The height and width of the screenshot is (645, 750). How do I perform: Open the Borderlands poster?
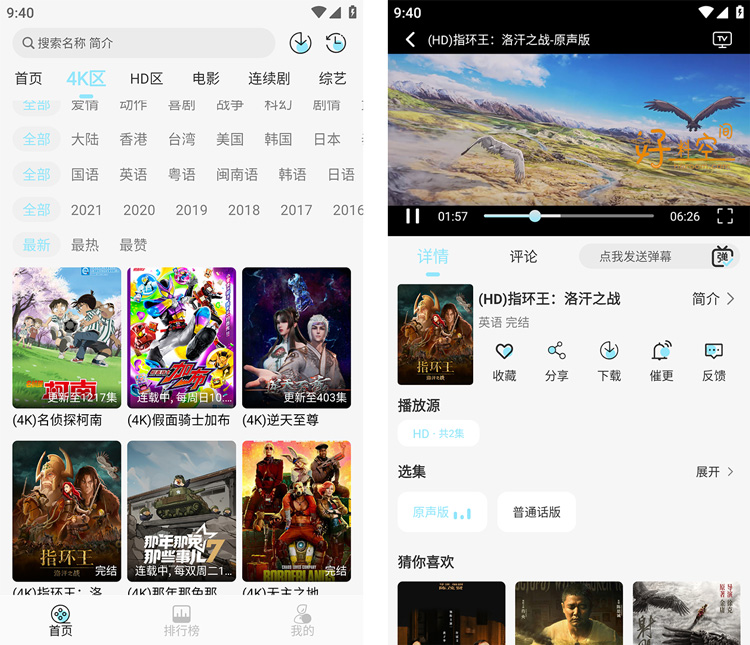pos(297,511)
